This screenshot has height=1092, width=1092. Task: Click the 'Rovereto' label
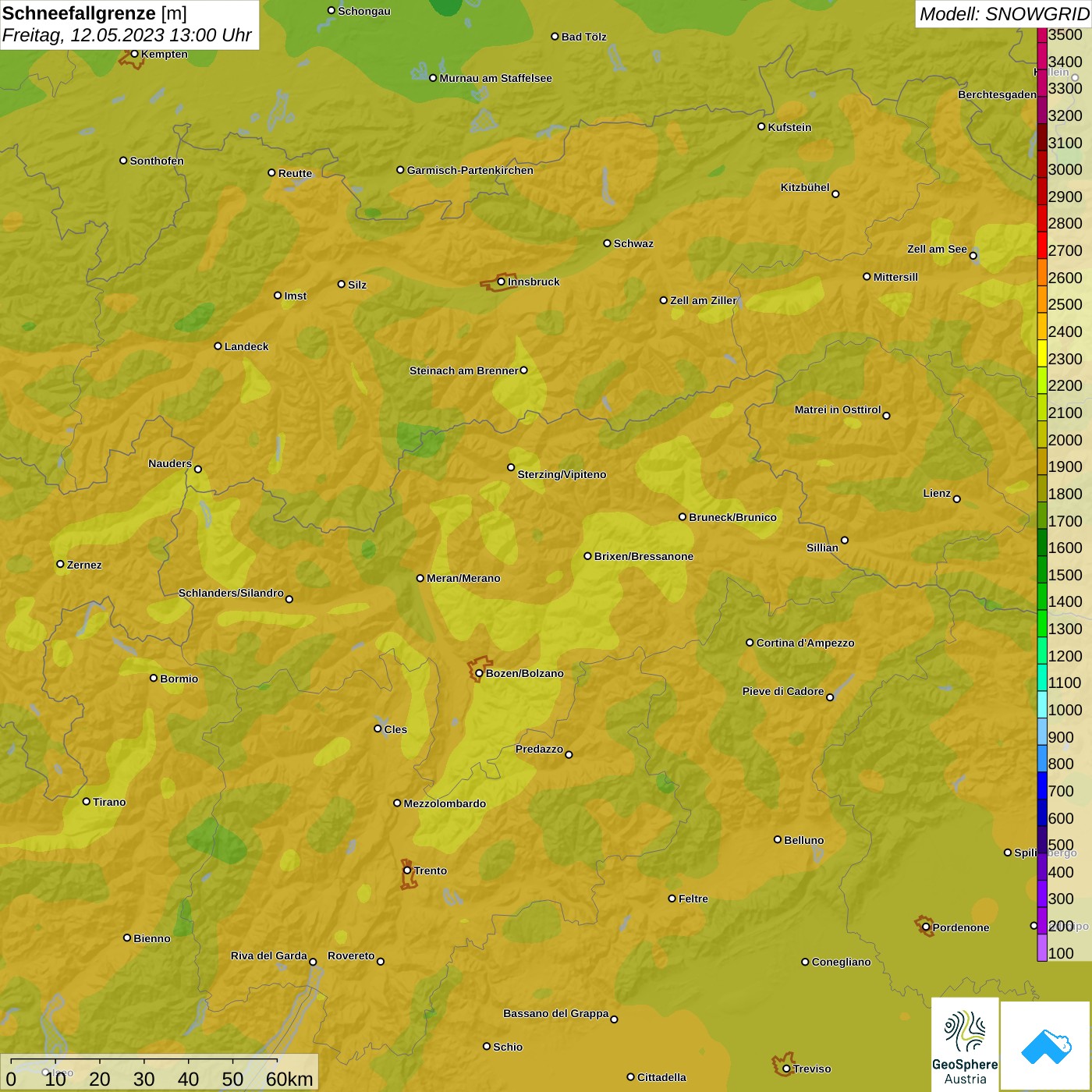[x=351, y=955]
